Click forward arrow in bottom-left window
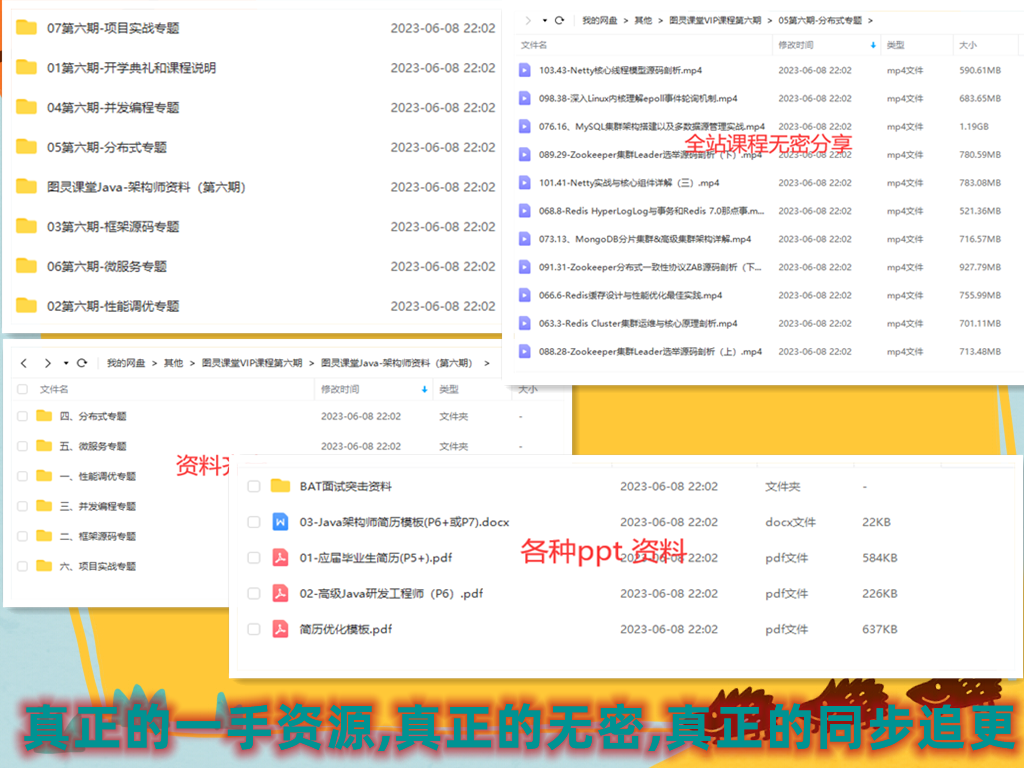1024x768 pixels. (47, 362)
